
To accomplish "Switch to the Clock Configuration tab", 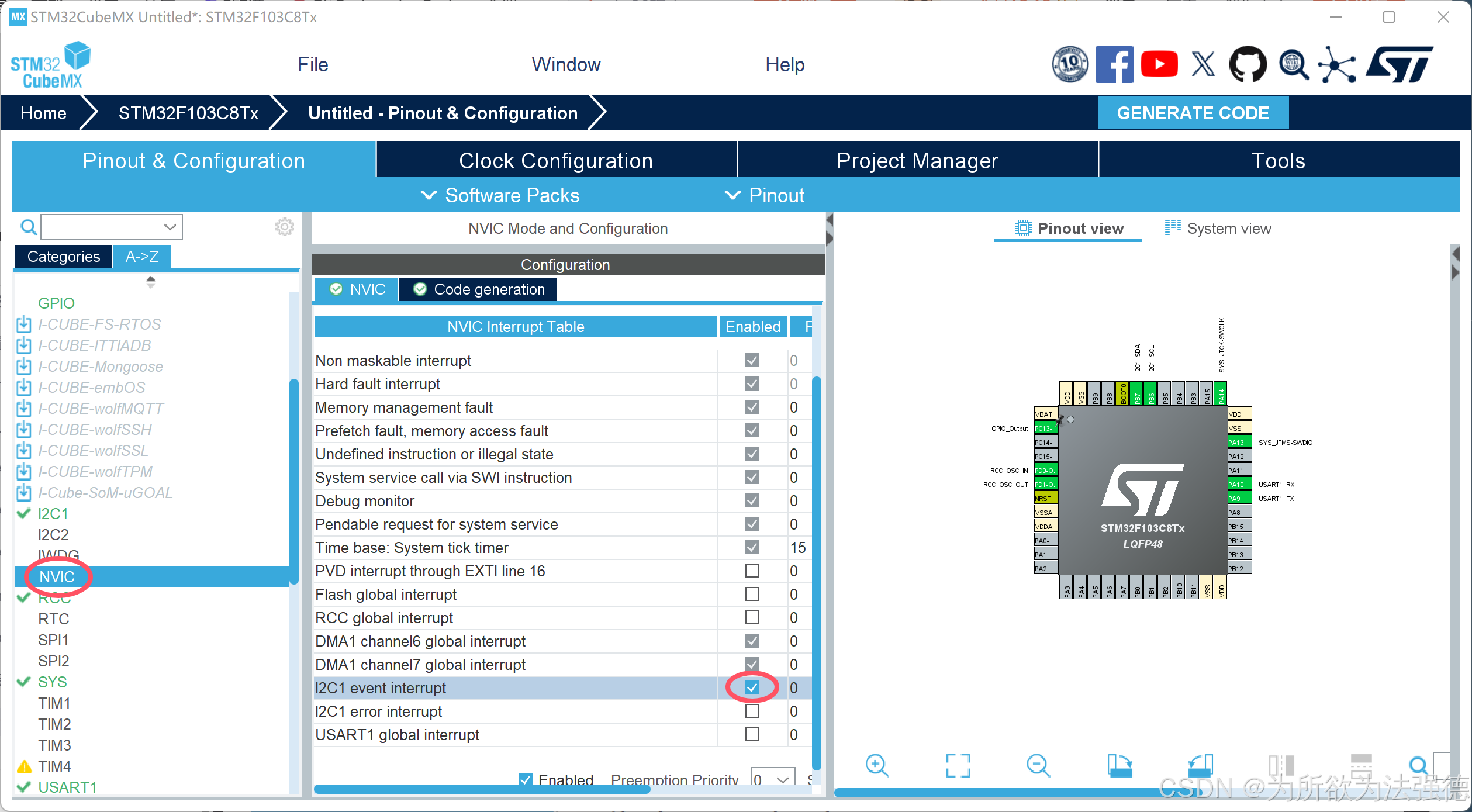I will [555, 160].
